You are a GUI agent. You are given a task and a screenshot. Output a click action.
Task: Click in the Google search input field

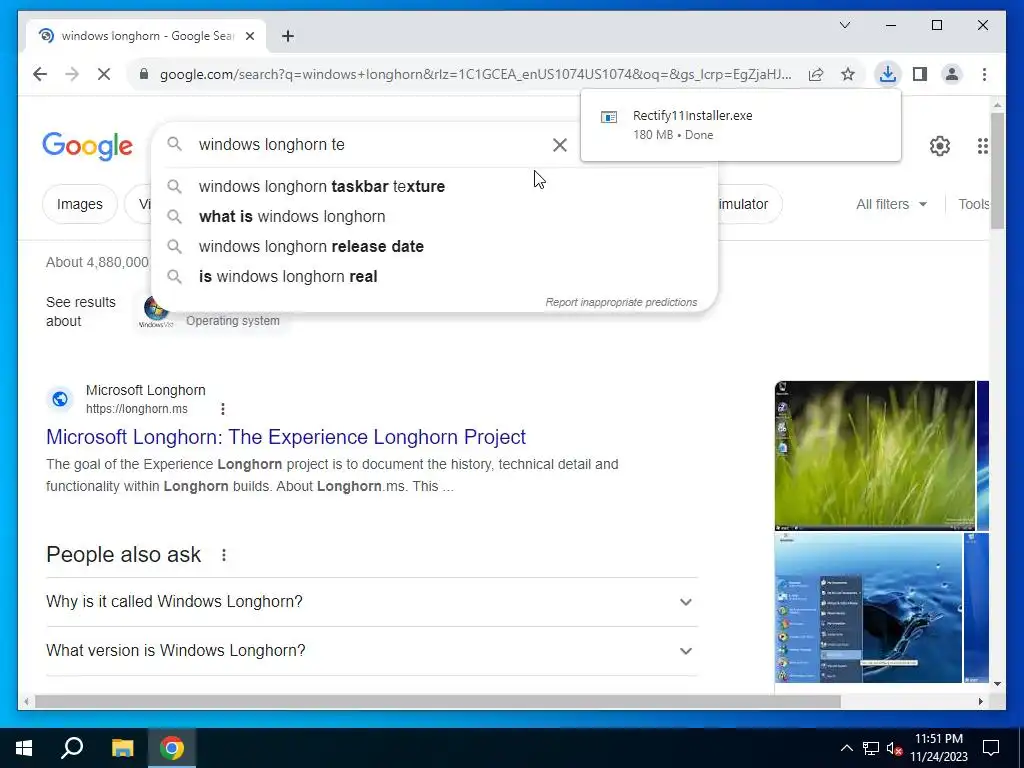click(369, 145)
